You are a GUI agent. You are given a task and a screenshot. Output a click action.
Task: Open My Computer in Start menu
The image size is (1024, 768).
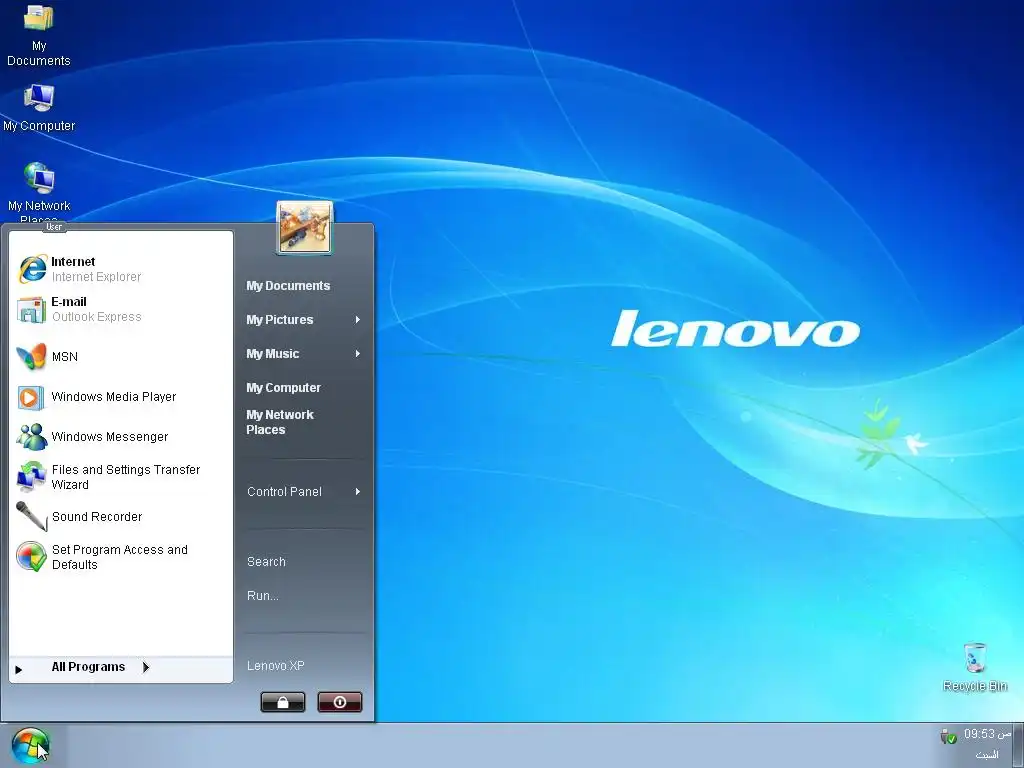coord(283,388)
